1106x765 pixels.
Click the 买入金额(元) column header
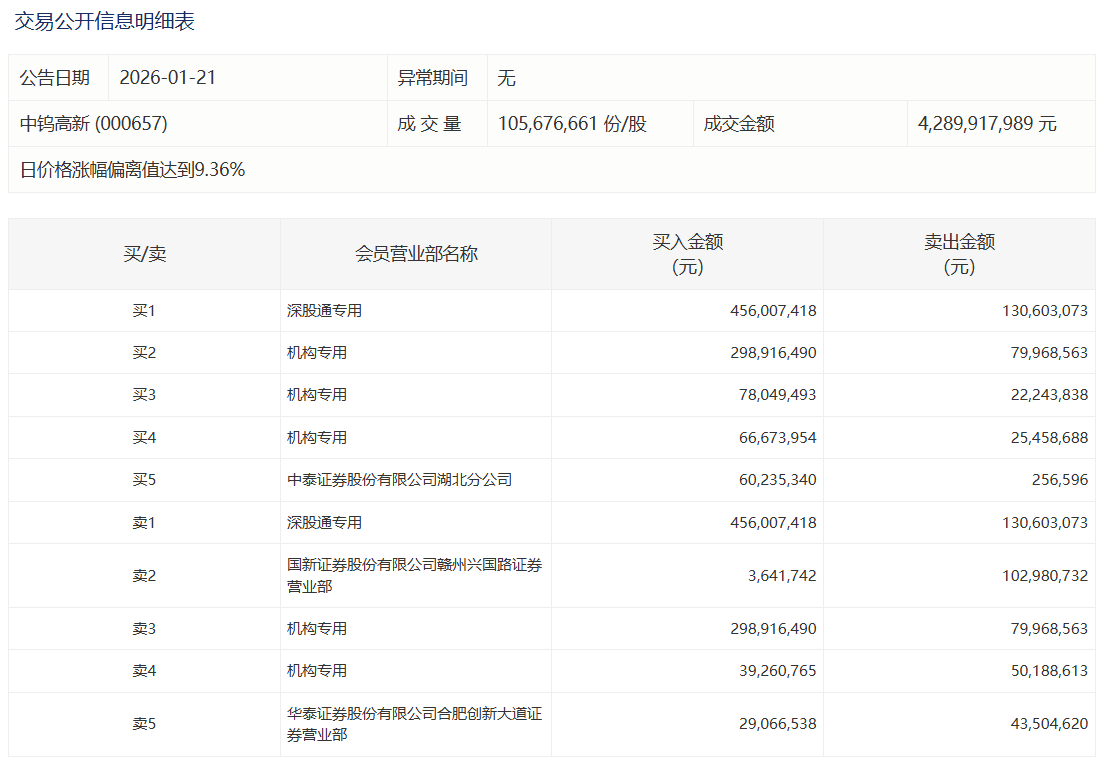tap(687, 254)
